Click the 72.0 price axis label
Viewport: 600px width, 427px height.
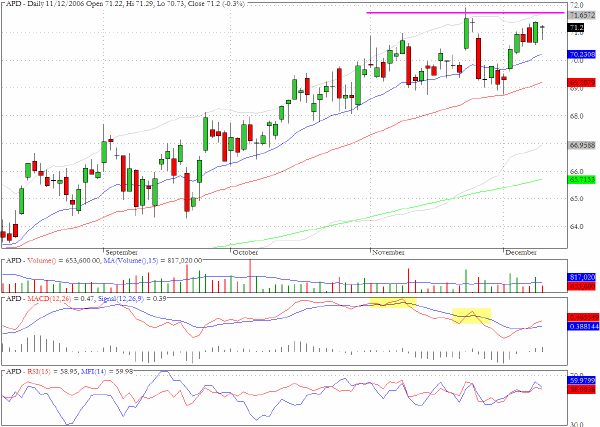(576, 5)
